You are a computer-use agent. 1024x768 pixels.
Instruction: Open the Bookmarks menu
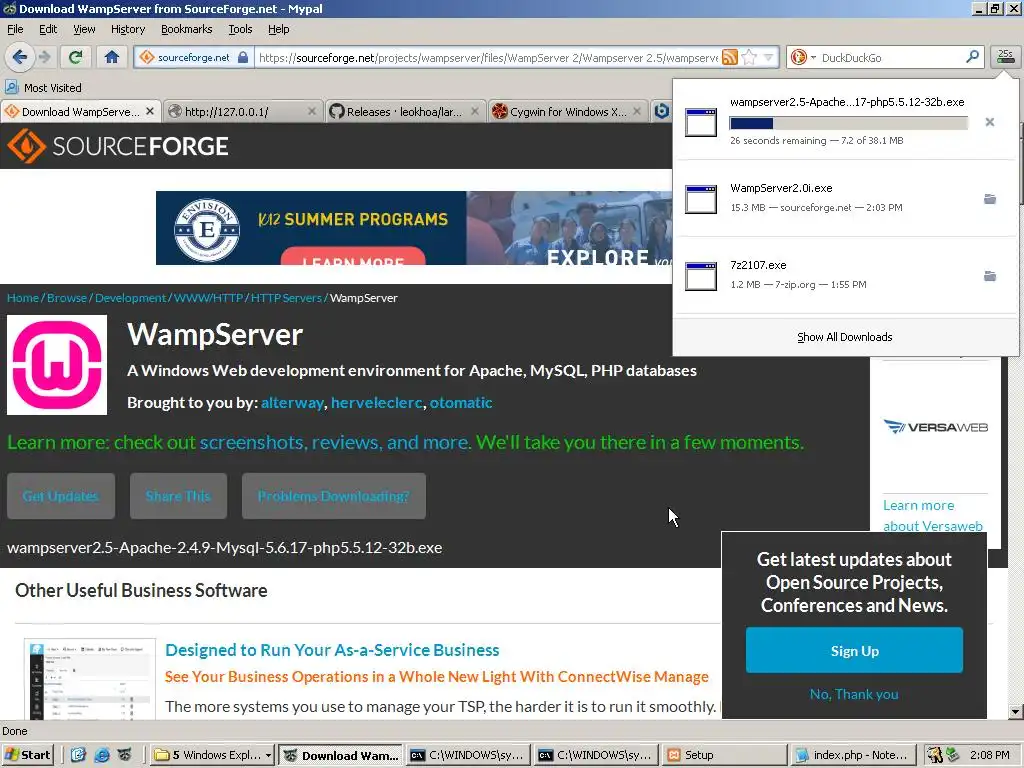coord(186,29)
